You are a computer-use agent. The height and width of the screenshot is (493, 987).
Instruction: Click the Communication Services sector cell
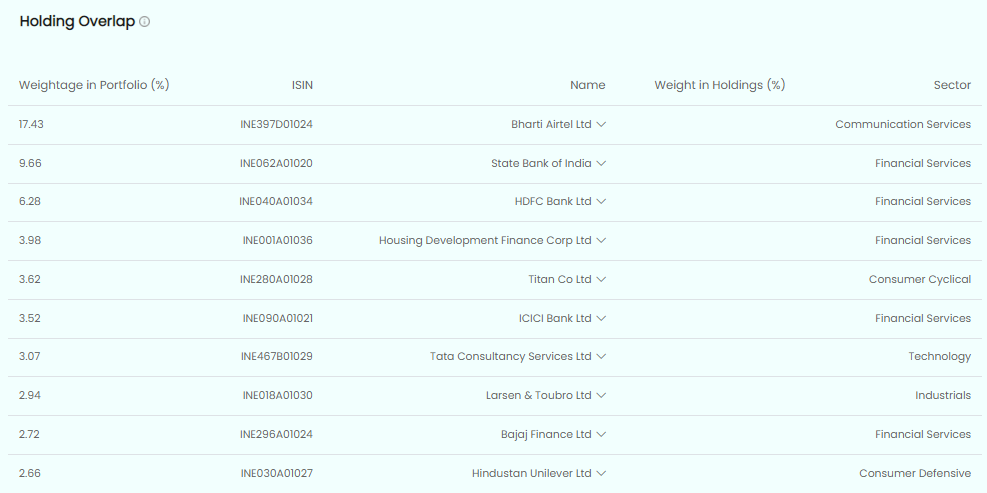903,125
